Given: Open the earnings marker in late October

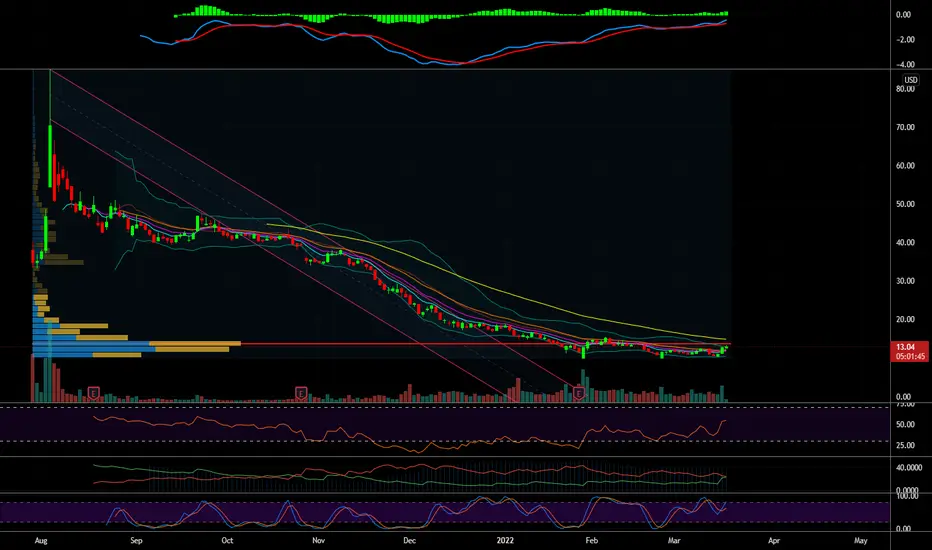Looking at the screenshot, I should click(301, 392).
